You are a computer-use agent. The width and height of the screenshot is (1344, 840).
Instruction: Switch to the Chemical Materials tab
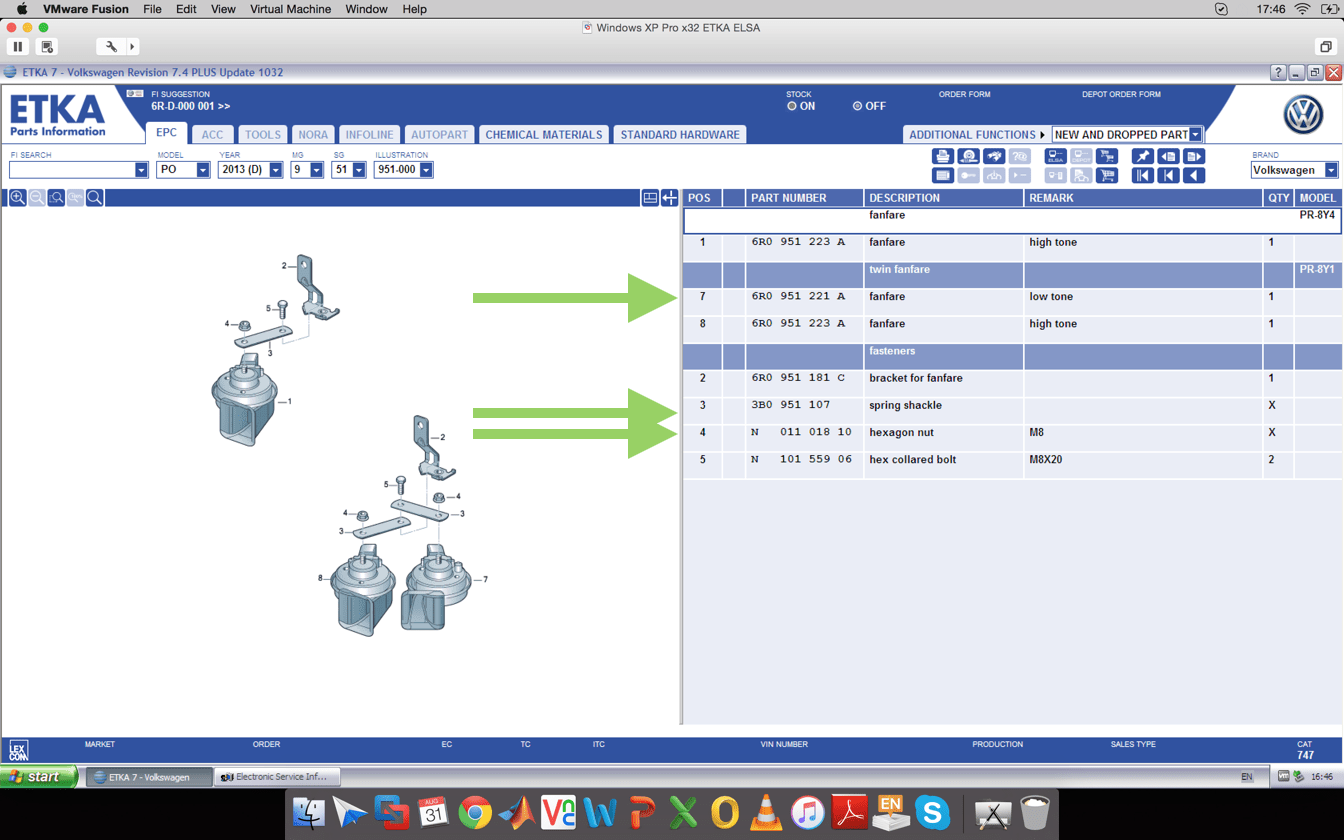[543, 134]
